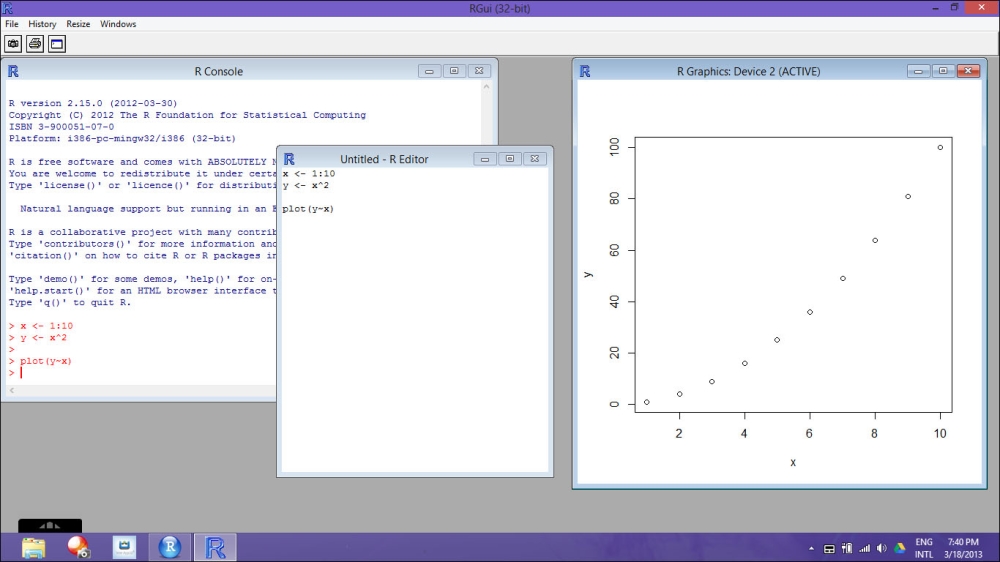Image resolution: width=1000 pixels, height=562 pixels.
Task: Click the taskbar clock showing 7:40 PM
Action: pyautogui.click(x=963, y=548)
